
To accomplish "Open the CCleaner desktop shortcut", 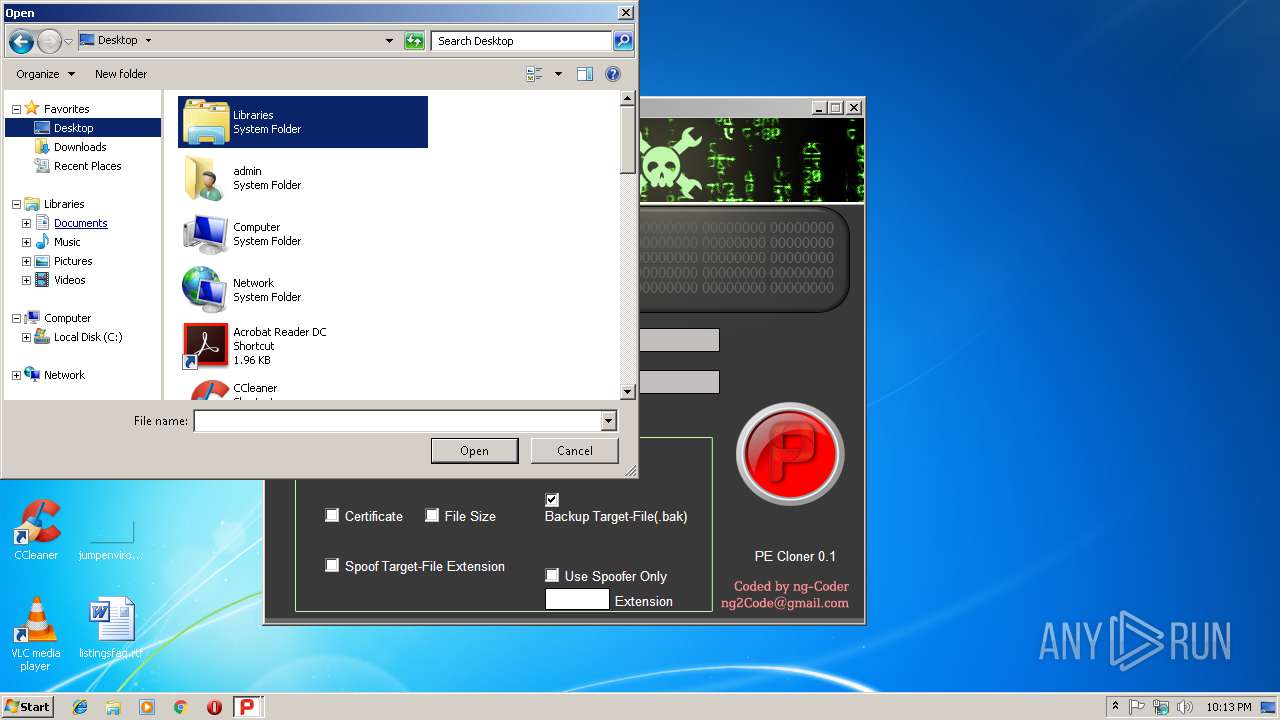I will 36,530.
